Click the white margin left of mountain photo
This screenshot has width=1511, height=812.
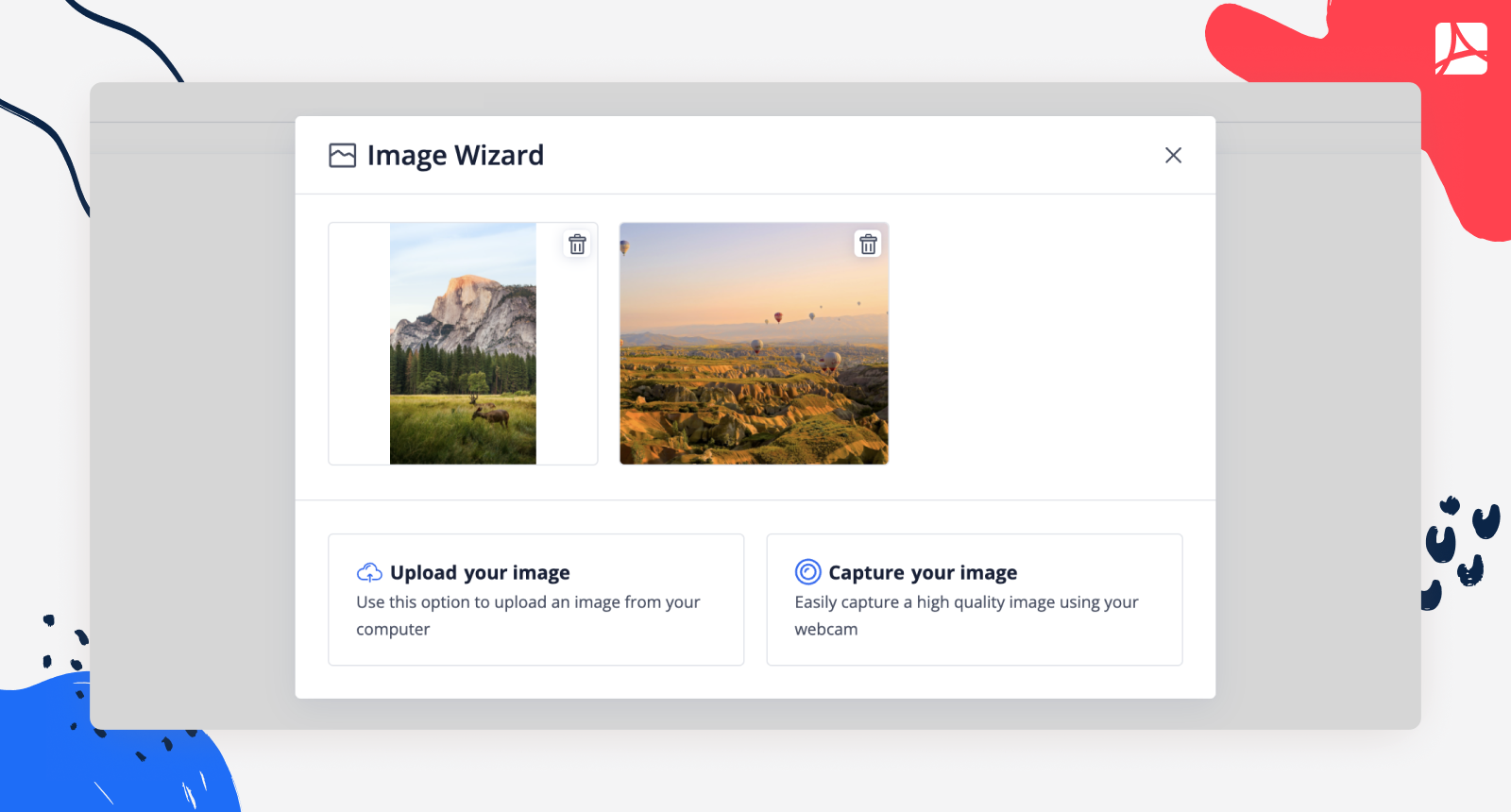pos(359,344)
